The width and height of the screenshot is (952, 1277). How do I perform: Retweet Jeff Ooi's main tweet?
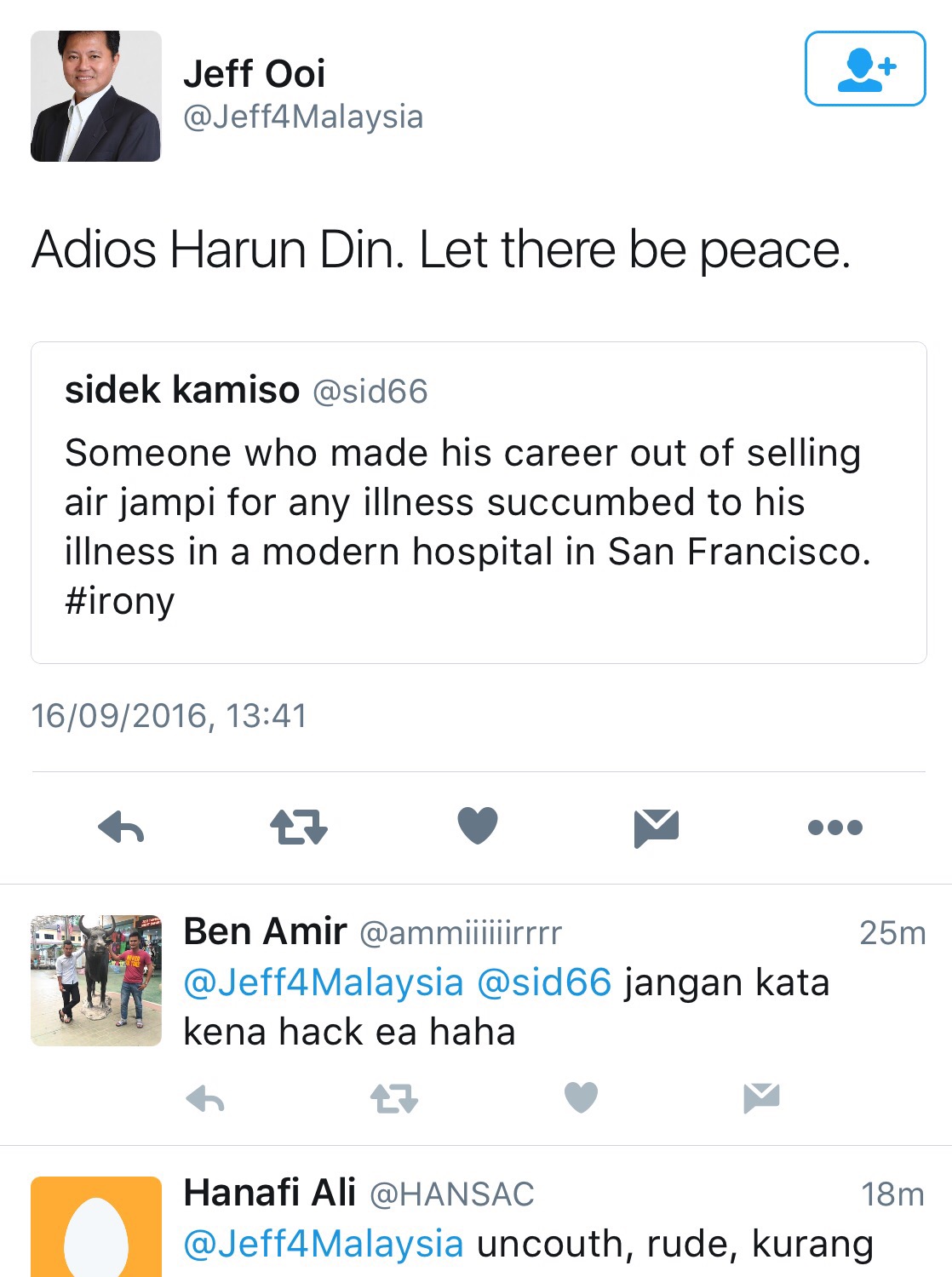tap(299, 827)
